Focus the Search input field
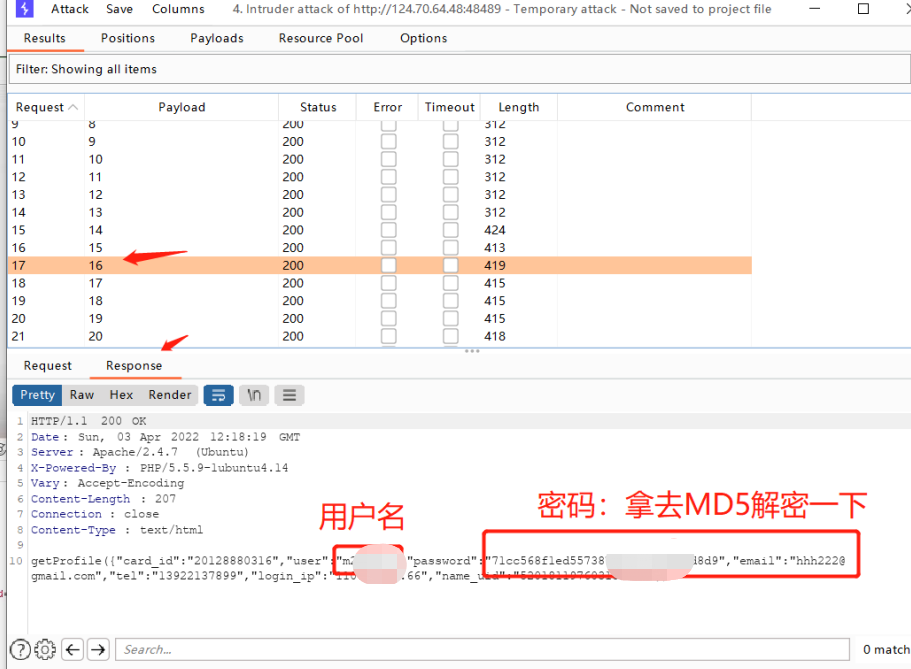The height and width of the screenshot is (669, 911). pyautogui.click(x=483, y=649)
